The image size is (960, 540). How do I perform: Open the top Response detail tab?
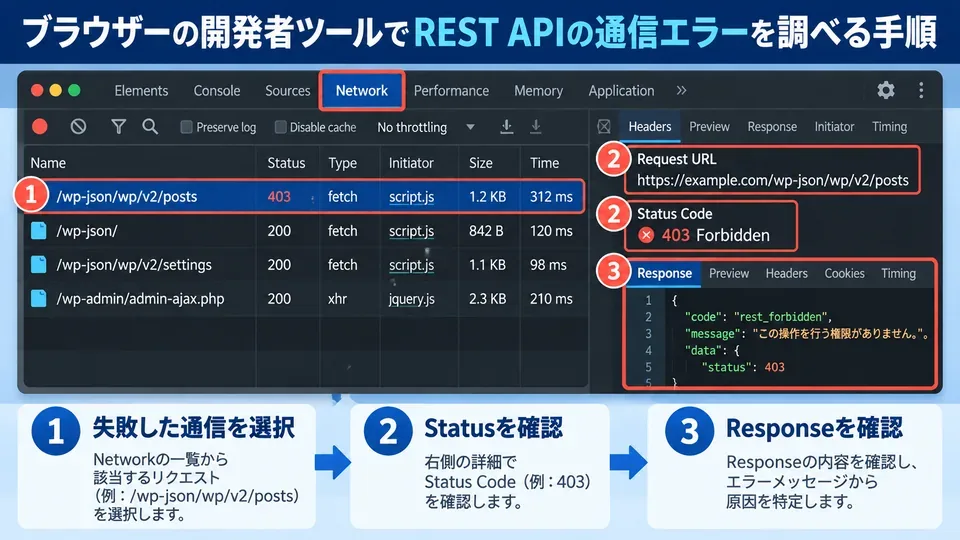[772, 127]
